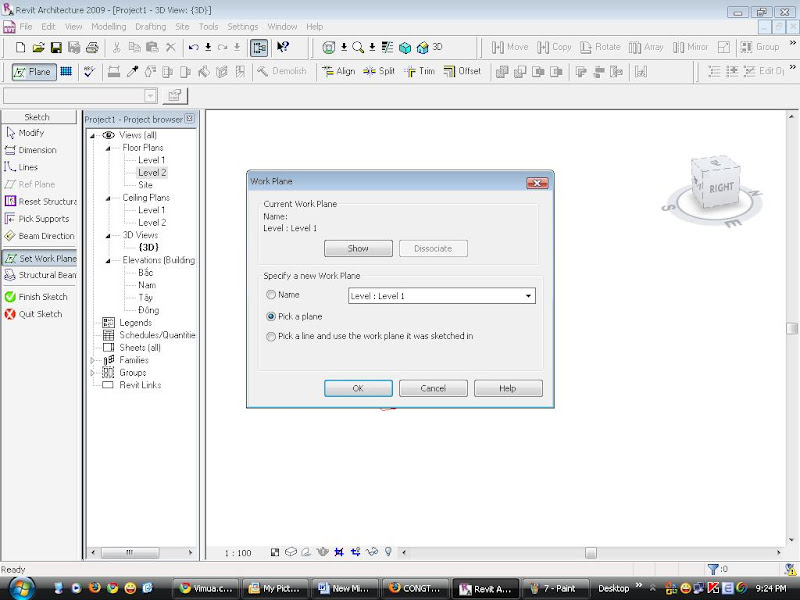Open the Window menu
This screenshot has height=600, width=800.
(282, 27)
